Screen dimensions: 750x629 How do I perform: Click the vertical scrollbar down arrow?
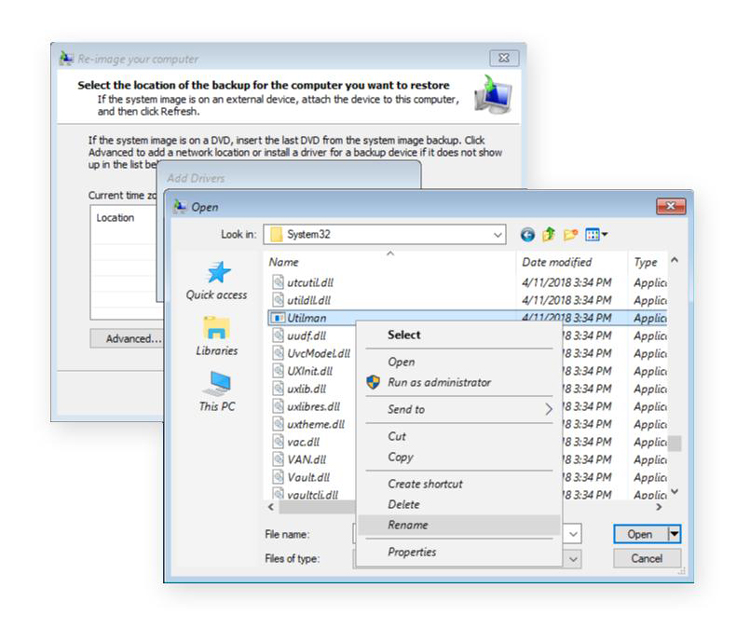tap(675, 491)
